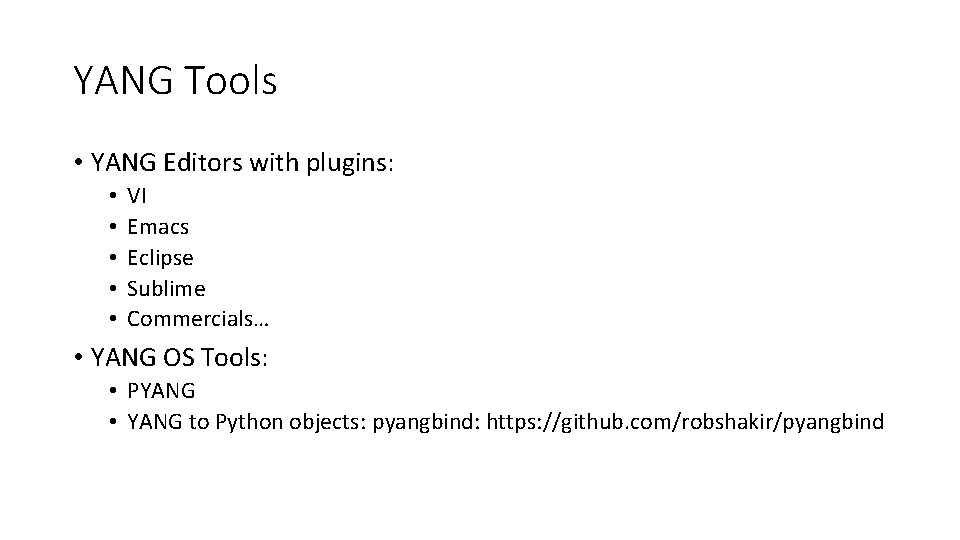Click the bullet point before "Sublime"
The height and width of the screenshot is (540, 960).
[115, 290]
